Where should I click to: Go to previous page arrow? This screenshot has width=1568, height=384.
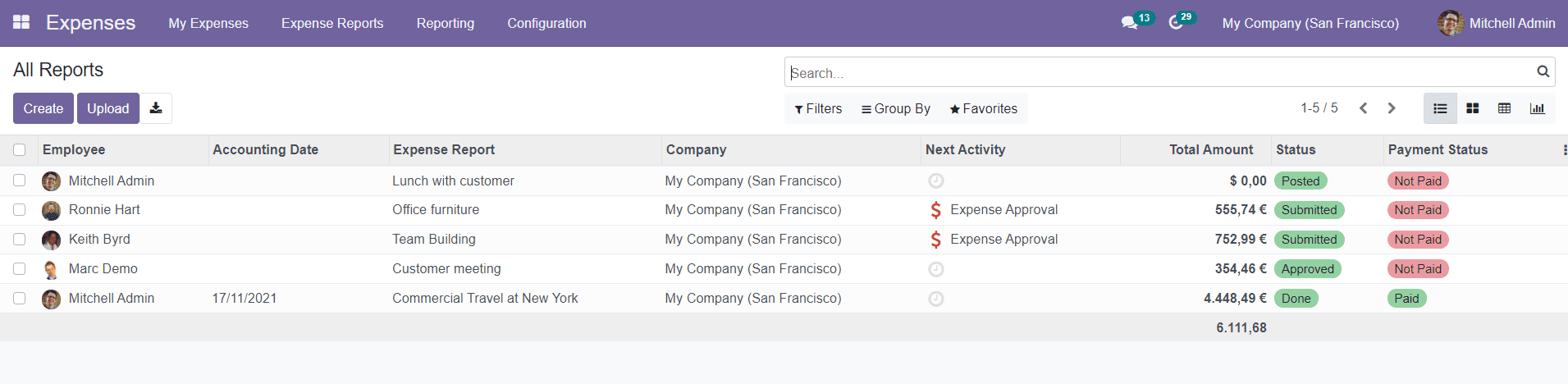tap(1363, 108)
